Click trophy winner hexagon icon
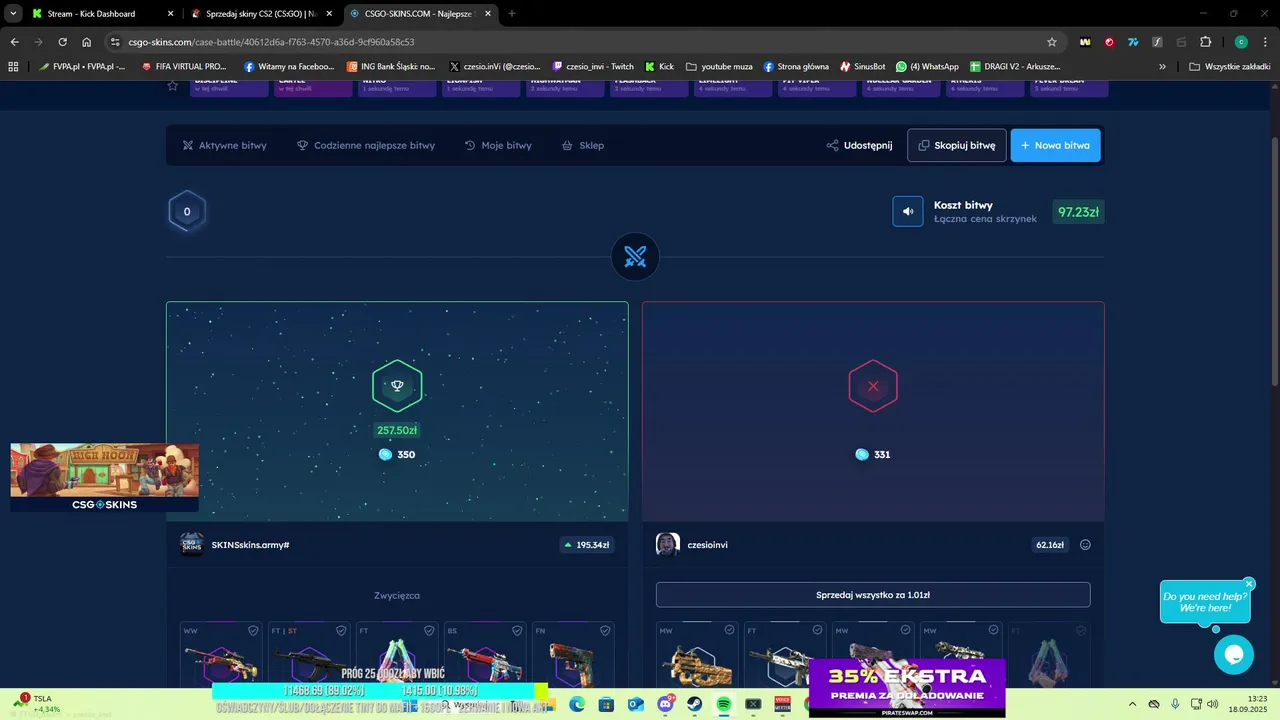The image size is (1280, 720). click(x=397, y=386)
